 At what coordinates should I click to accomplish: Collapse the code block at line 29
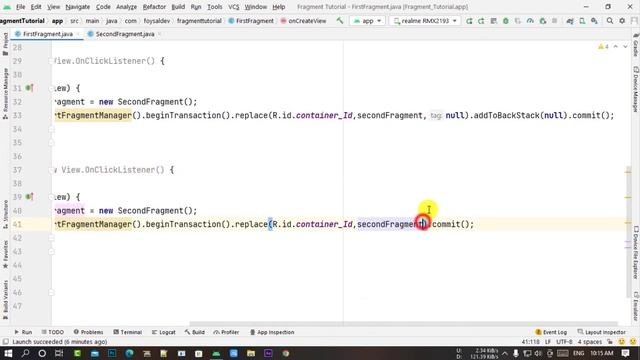pos(51,61)
